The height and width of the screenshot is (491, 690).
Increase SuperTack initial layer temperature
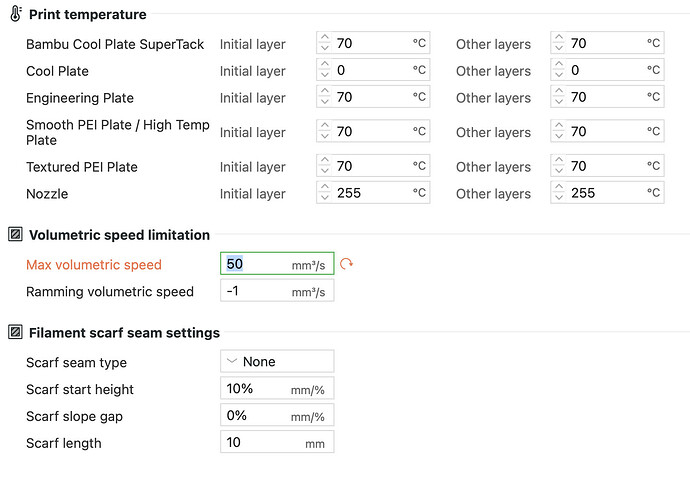point(325,38)
